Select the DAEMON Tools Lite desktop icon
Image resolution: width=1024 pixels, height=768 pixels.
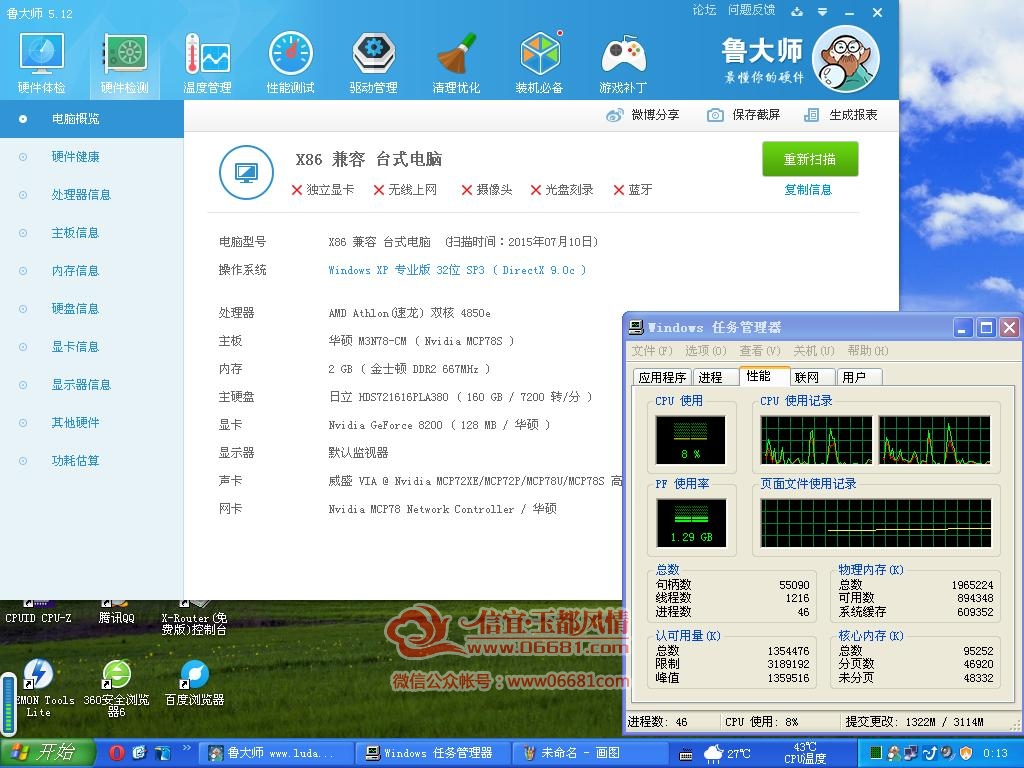pos(39,688)
